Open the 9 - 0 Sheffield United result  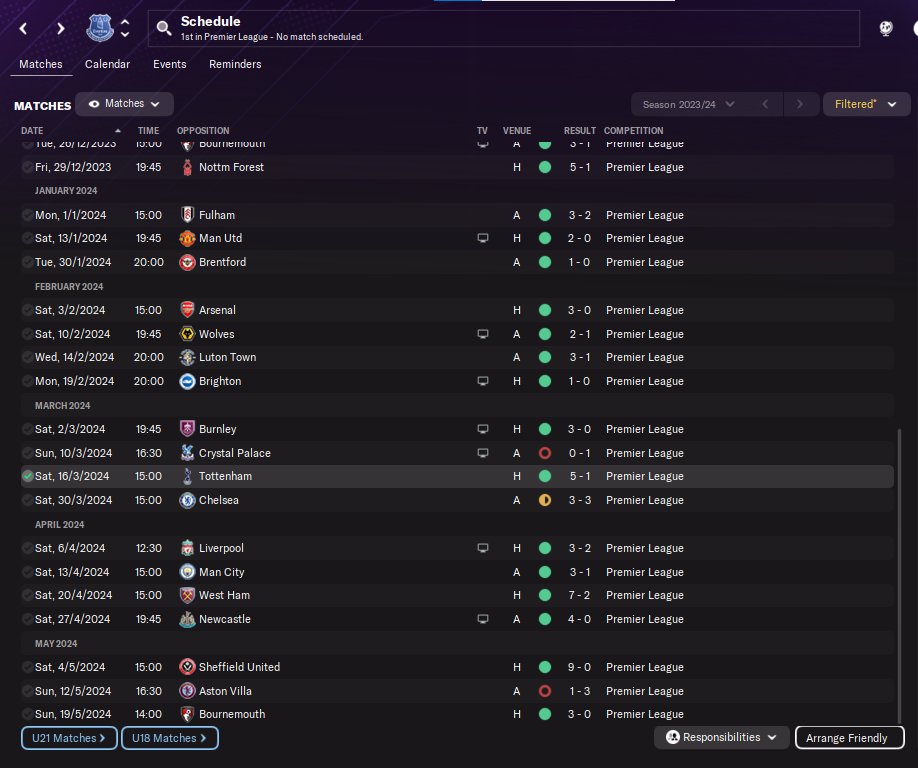pos(579,667)
